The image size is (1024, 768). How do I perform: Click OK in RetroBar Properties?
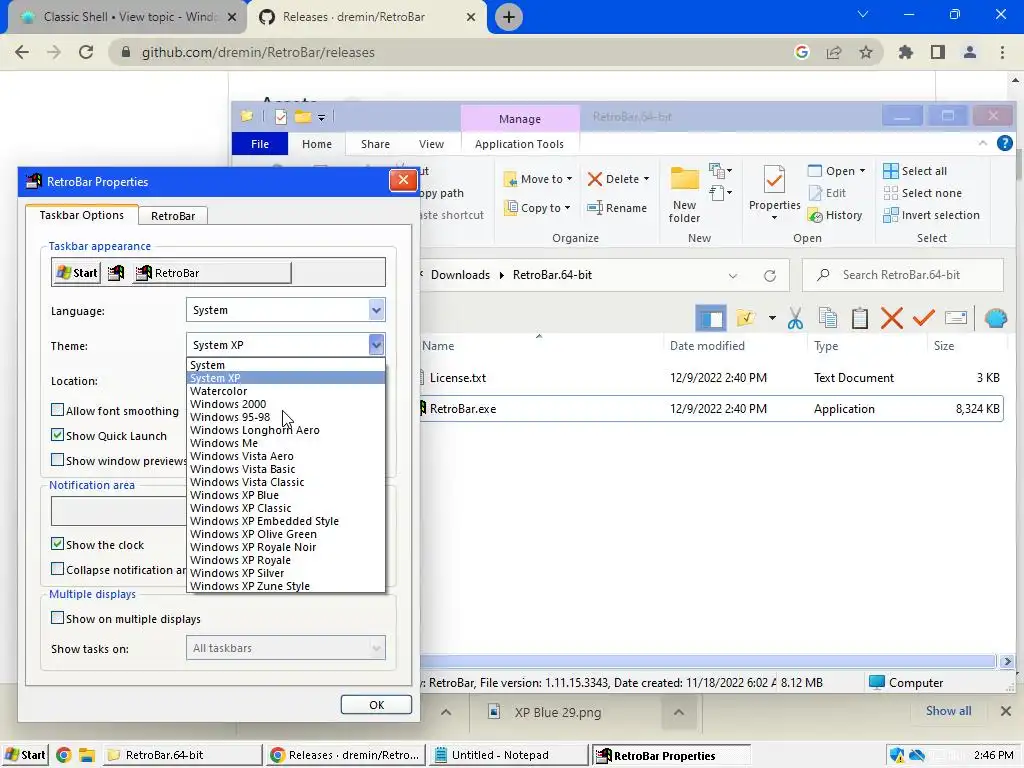click(x=376, y=705)
